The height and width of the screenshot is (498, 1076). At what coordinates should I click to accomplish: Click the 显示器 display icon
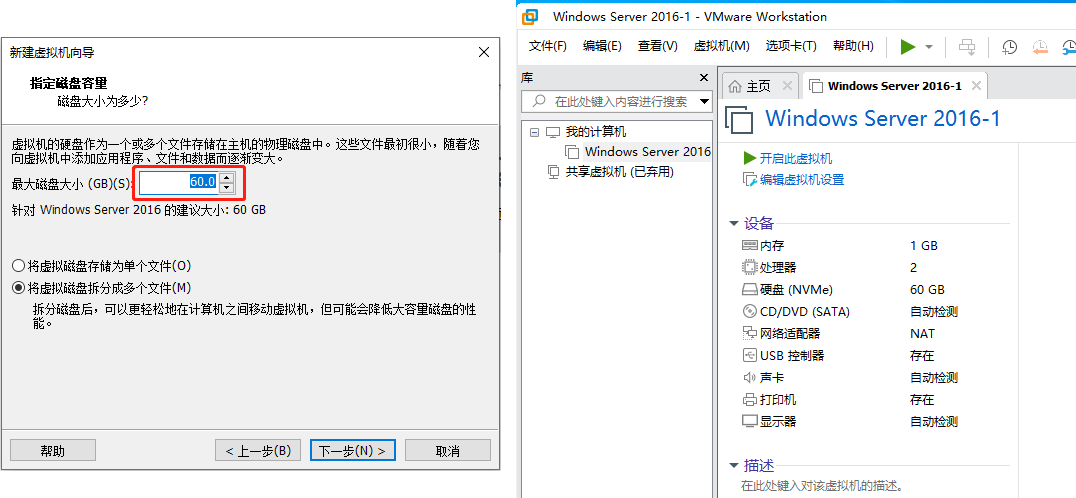(749, 421)
